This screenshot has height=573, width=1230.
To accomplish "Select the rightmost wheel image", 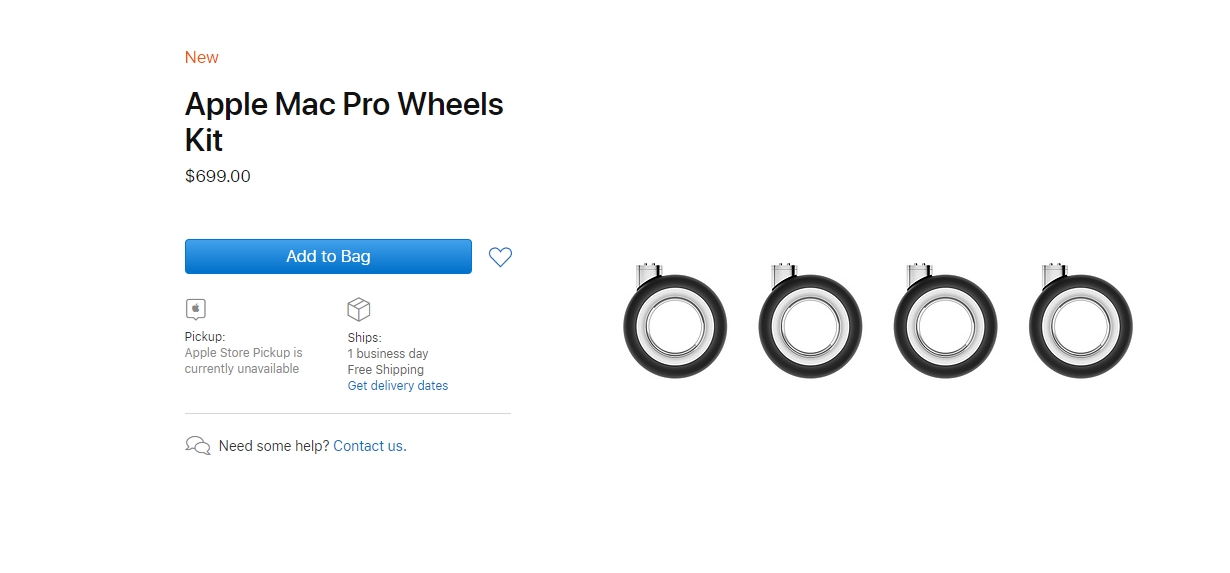I will [x=1079, y=322].
